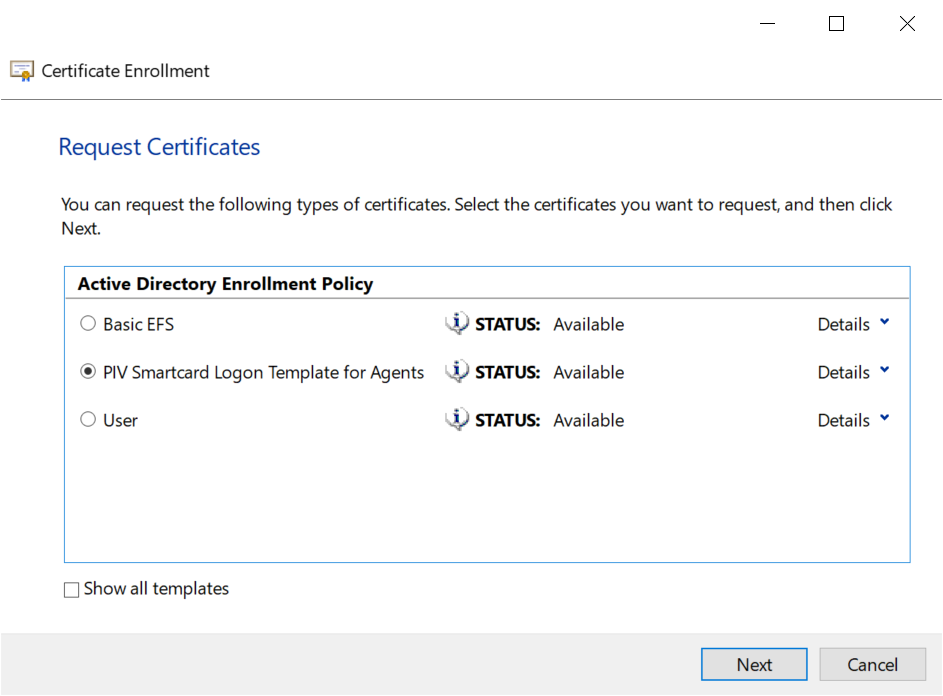Screen dimensions: 943x696
Task: Select the Basic EFS radio button
Action: [88, 324]
